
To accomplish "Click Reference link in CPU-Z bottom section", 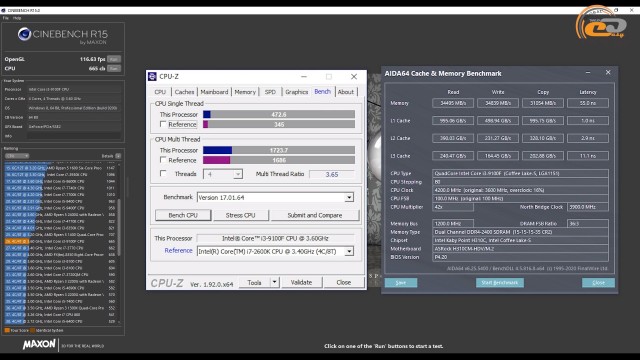I will coord(178,251).
